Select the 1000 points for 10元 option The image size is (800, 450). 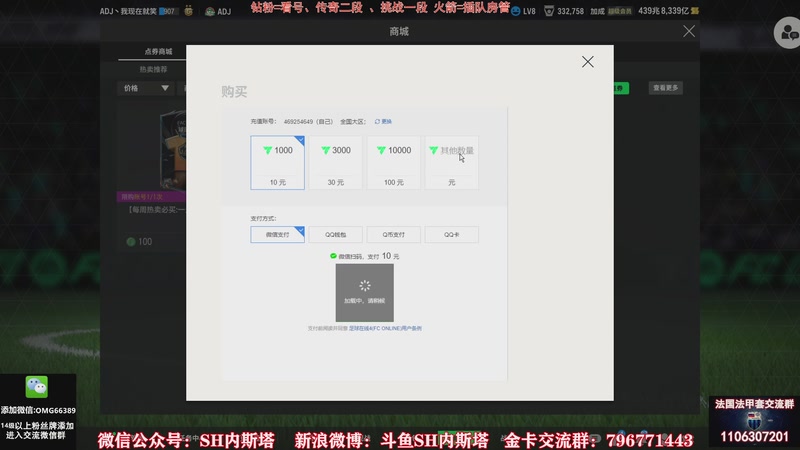(x=277, y=163)
